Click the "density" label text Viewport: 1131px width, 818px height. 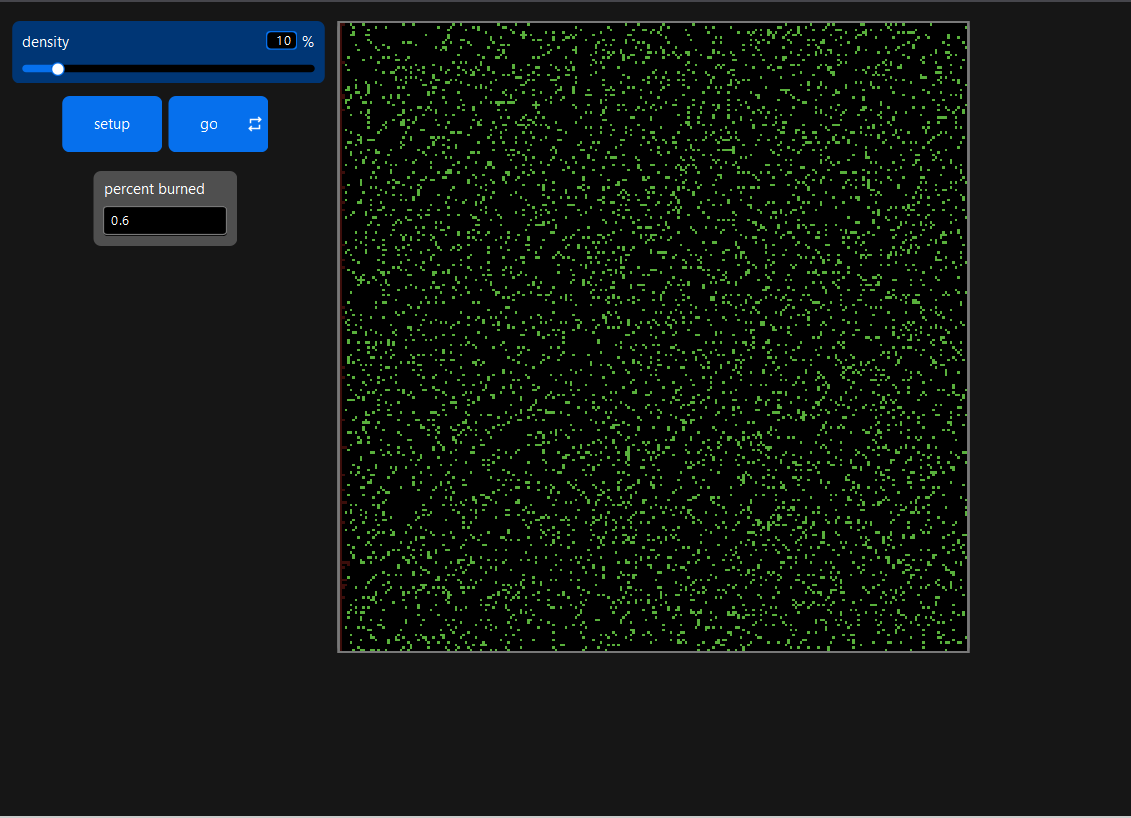(x=46, y=42)
